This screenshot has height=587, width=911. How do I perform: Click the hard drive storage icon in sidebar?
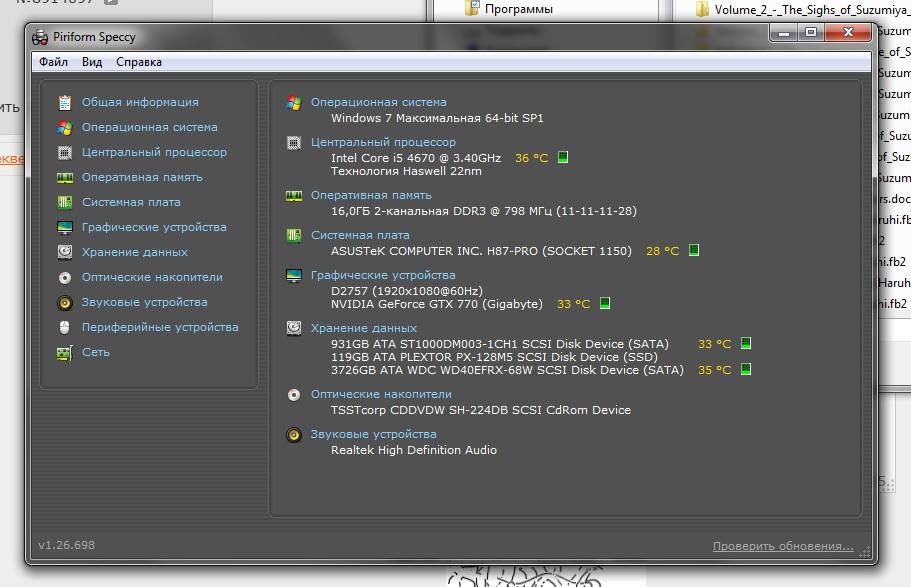(x=64, y=252)
